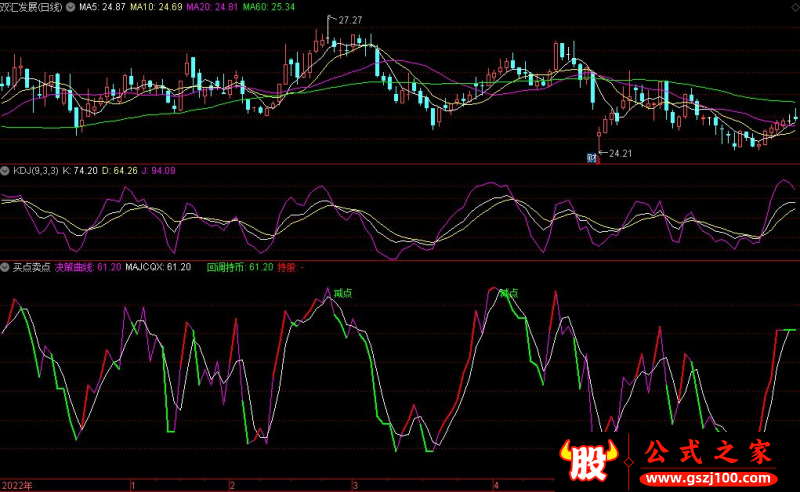
Task: Click the 27.27 high price label
Action: (350, 20)
